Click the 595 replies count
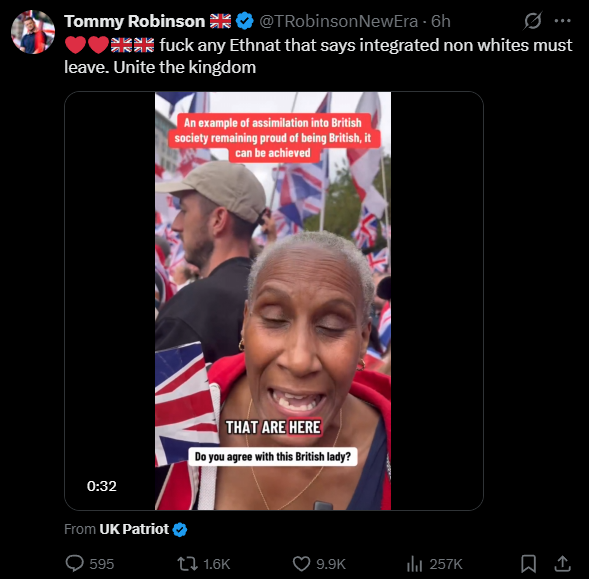Screen dimensions: 589x579 (x=101, y=564)
